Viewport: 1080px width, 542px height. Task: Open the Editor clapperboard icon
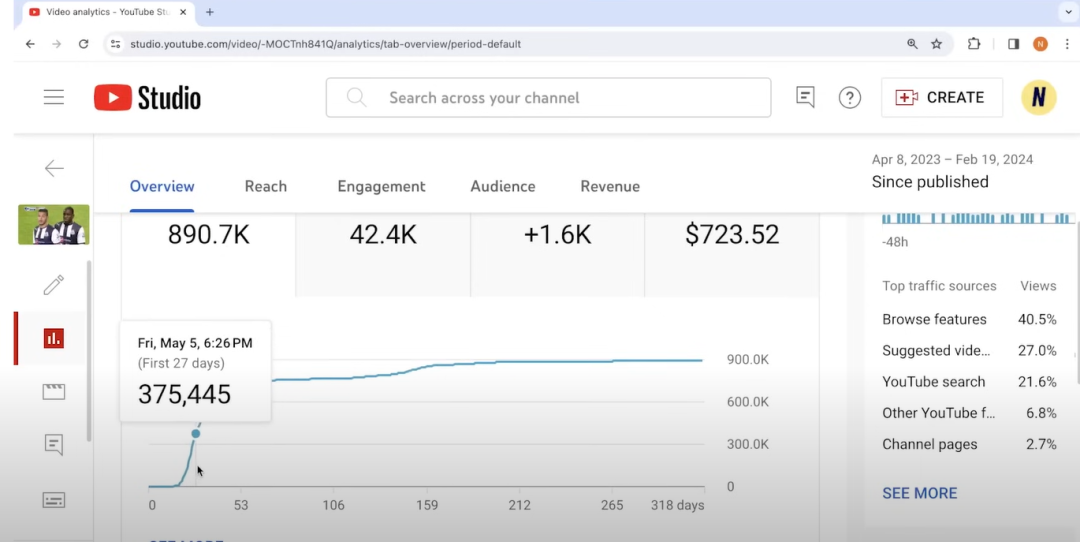54,392
